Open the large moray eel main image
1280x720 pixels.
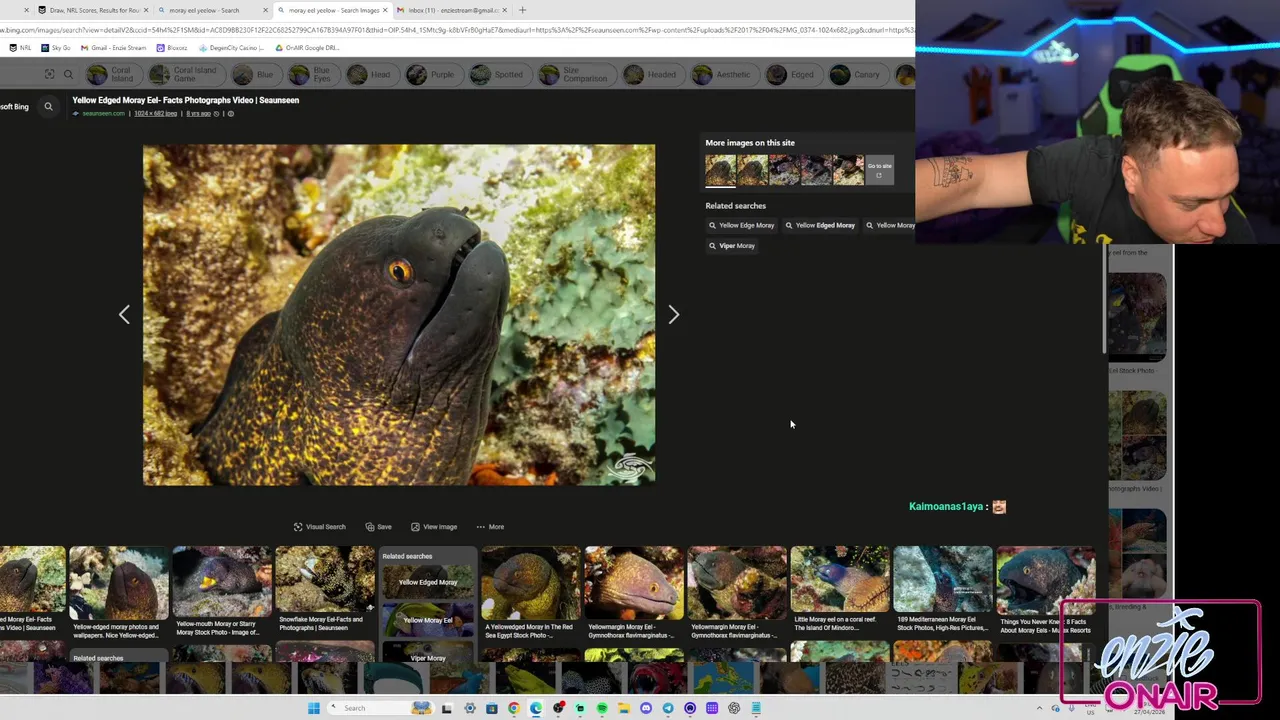(x=399, y=315)
